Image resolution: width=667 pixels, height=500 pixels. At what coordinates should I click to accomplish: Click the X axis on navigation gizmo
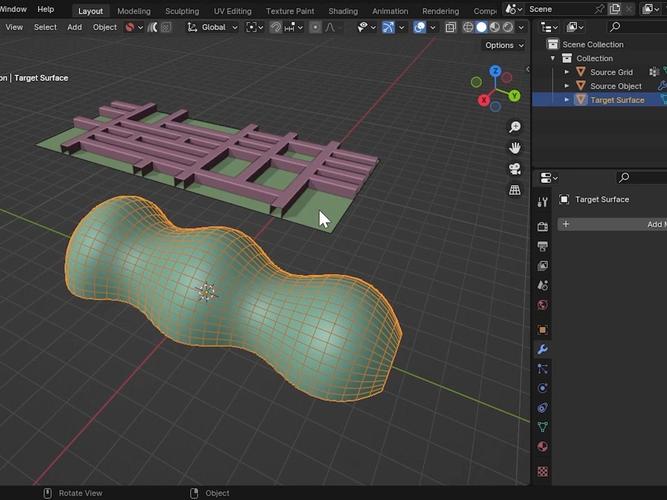484,100
